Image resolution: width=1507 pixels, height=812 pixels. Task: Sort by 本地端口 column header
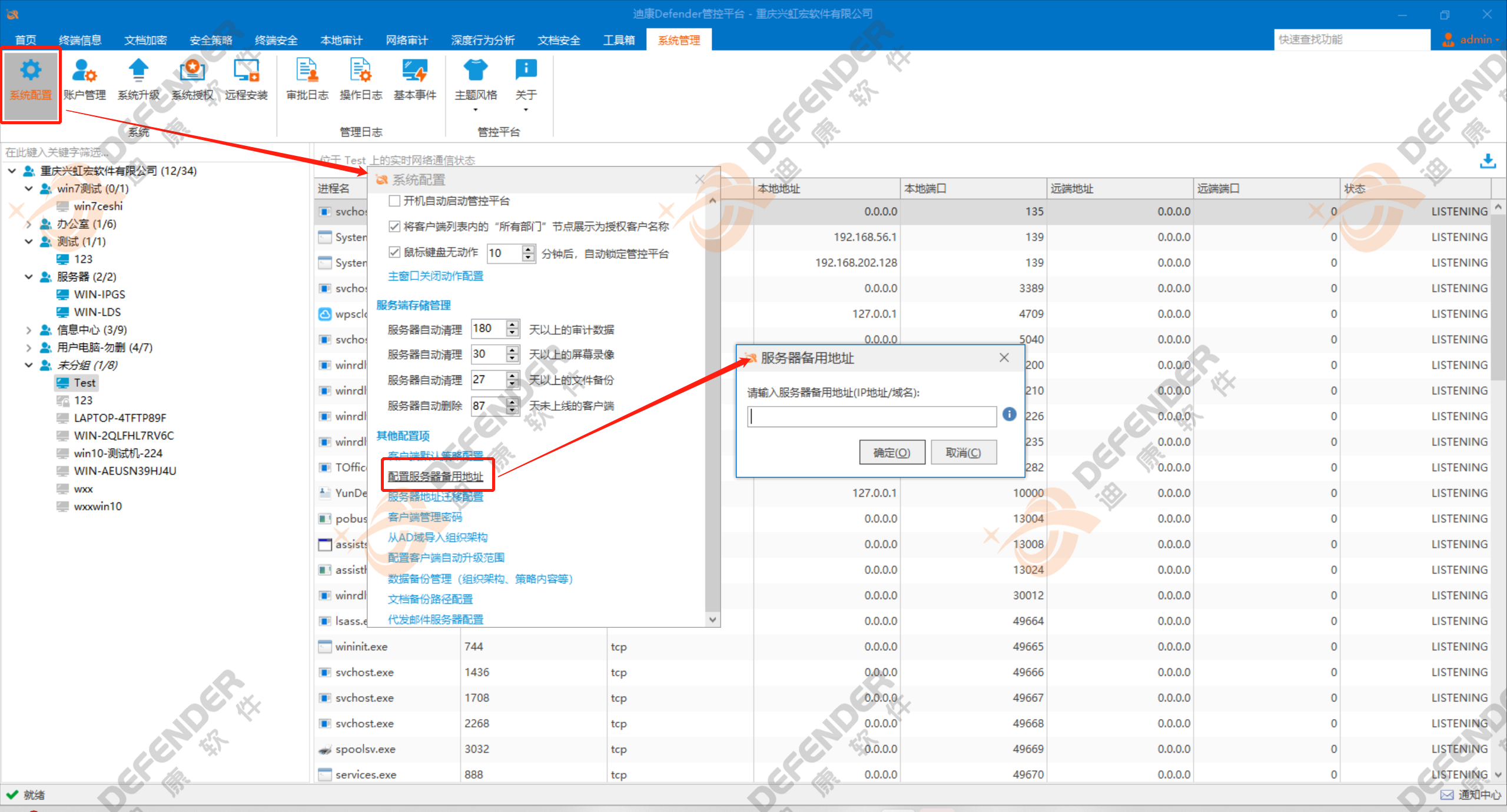pyautogui.click(x=973, y=188)
